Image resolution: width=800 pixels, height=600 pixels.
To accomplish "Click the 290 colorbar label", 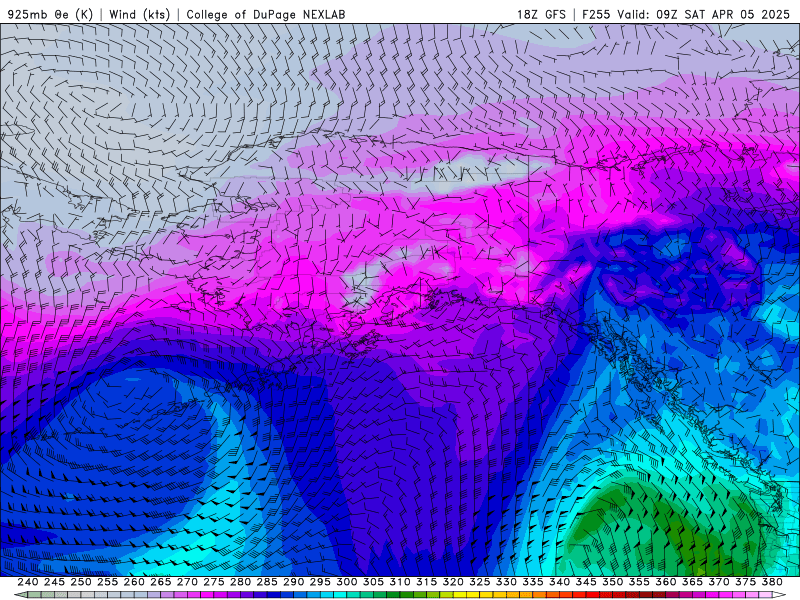I will click(293, 582).
